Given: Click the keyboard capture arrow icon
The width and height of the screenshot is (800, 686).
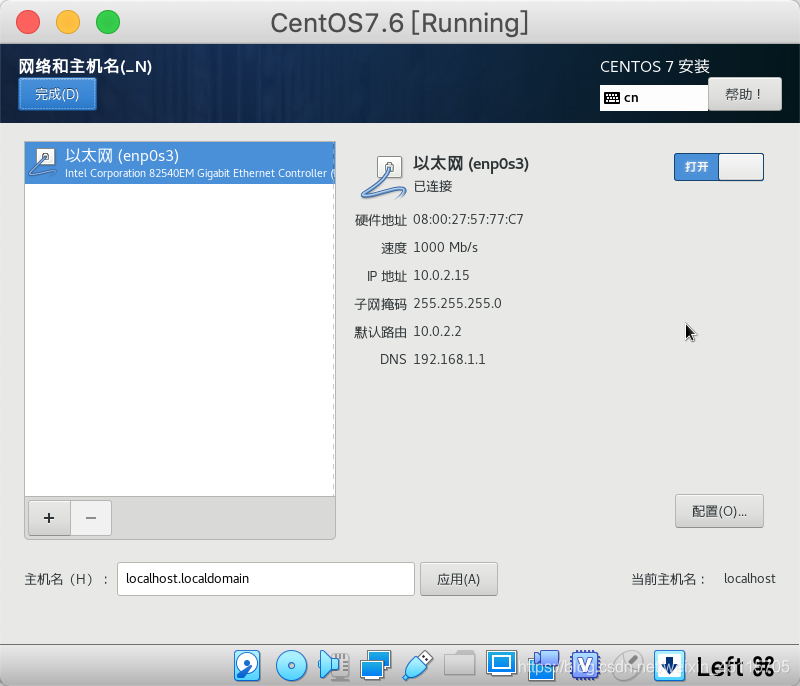Looking at the screenshot, I should coord(669,666).
